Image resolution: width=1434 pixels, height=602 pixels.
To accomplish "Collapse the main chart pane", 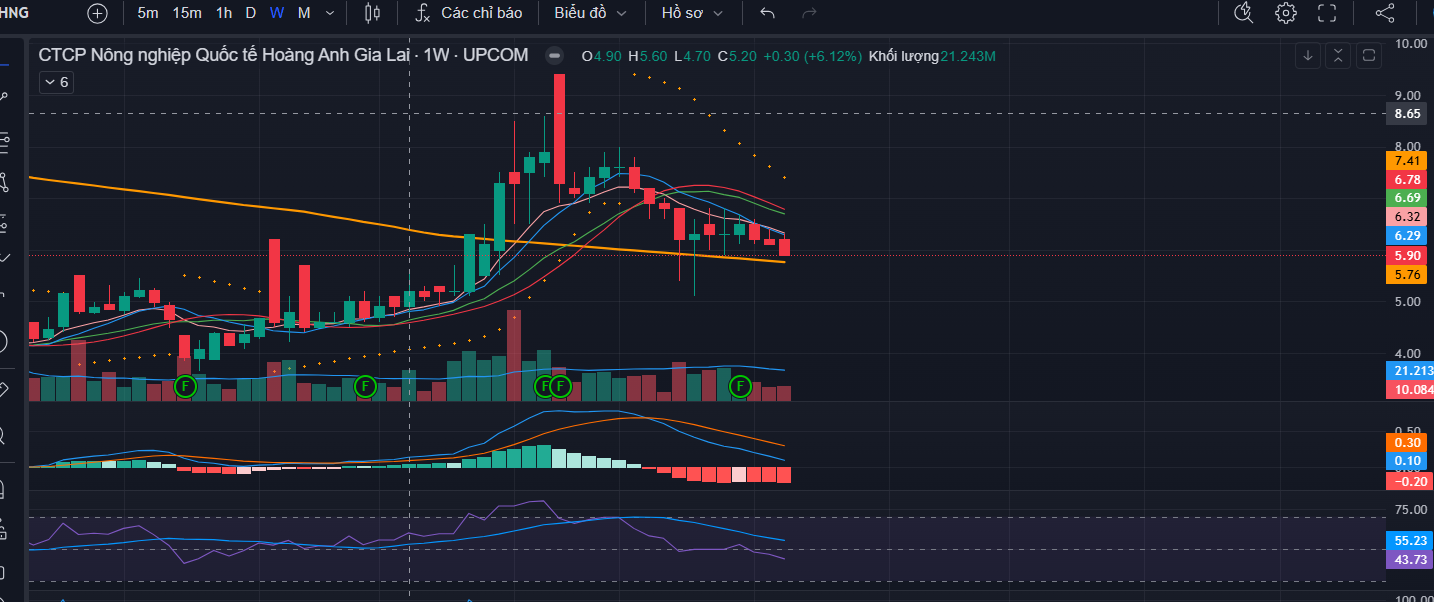I will click(x=1339, y=56).
